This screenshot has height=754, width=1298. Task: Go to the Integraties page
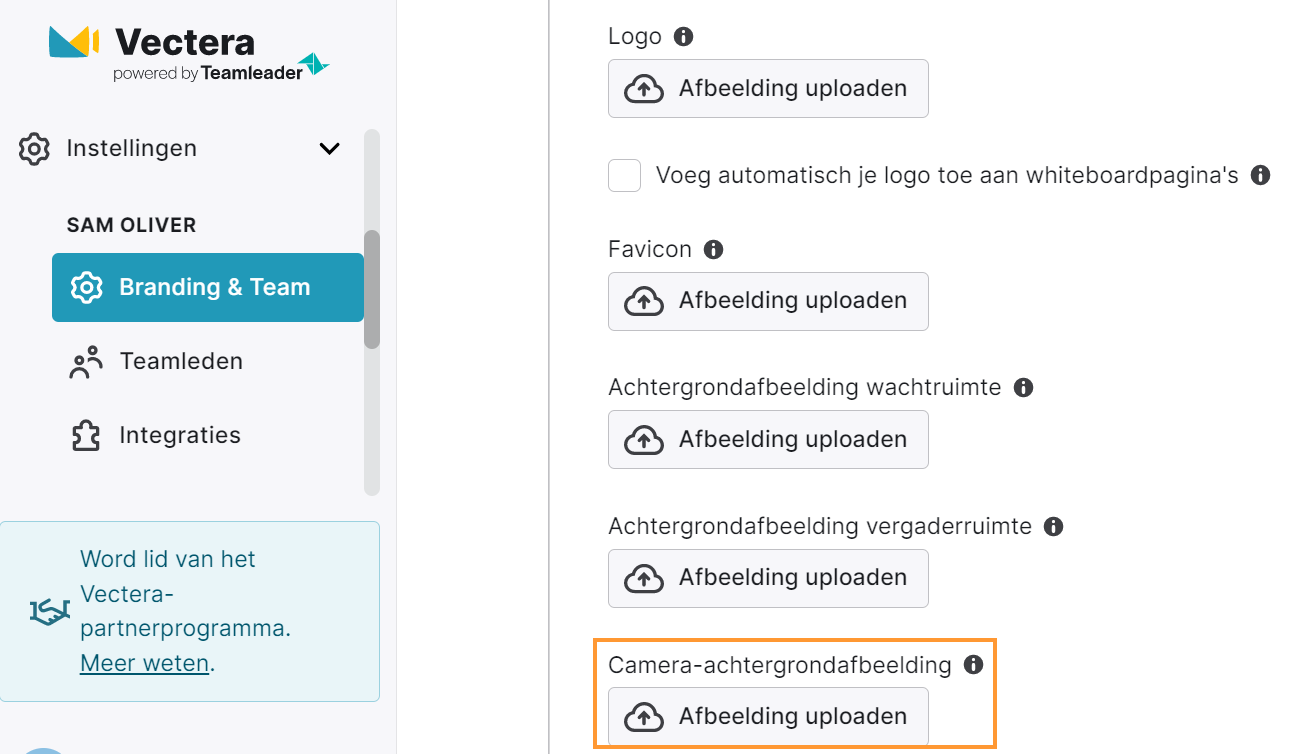coord(180,435)
